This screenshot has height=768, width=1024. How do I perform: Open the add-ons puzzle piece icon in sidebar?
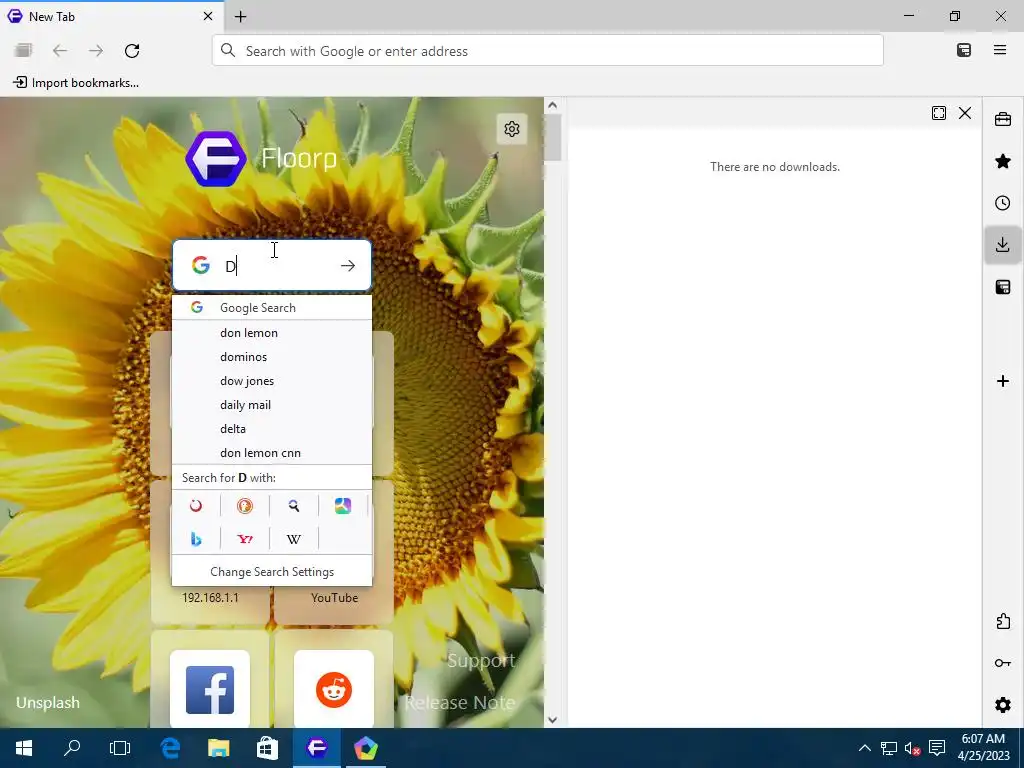point(1002,621)
